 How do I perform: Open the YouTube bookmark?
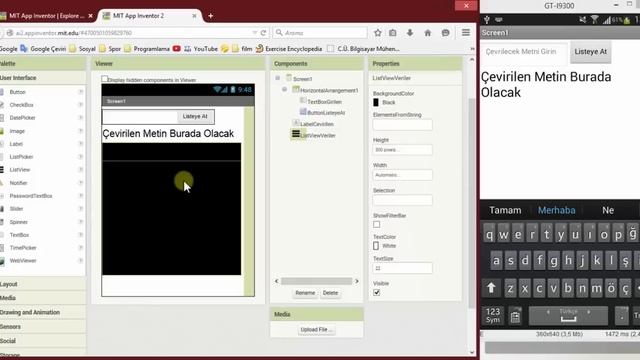click(x=201, y=49)
